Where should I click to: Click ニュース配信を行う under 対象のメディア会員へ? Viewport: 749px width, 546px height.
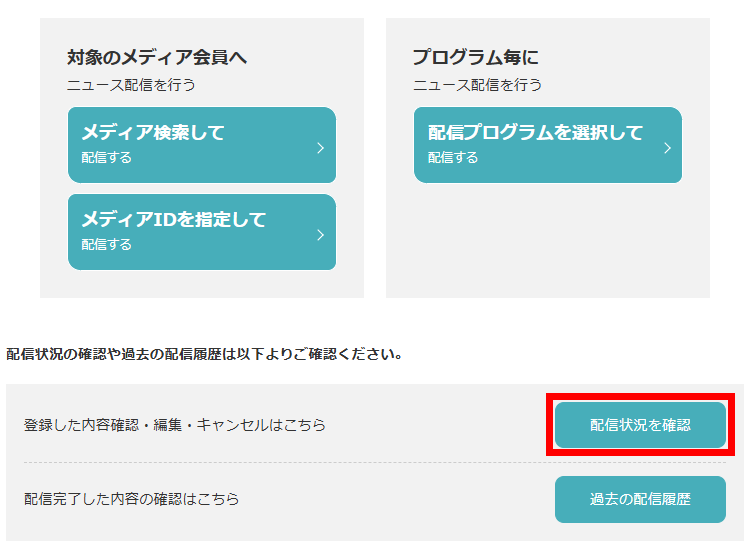point(131,85)
